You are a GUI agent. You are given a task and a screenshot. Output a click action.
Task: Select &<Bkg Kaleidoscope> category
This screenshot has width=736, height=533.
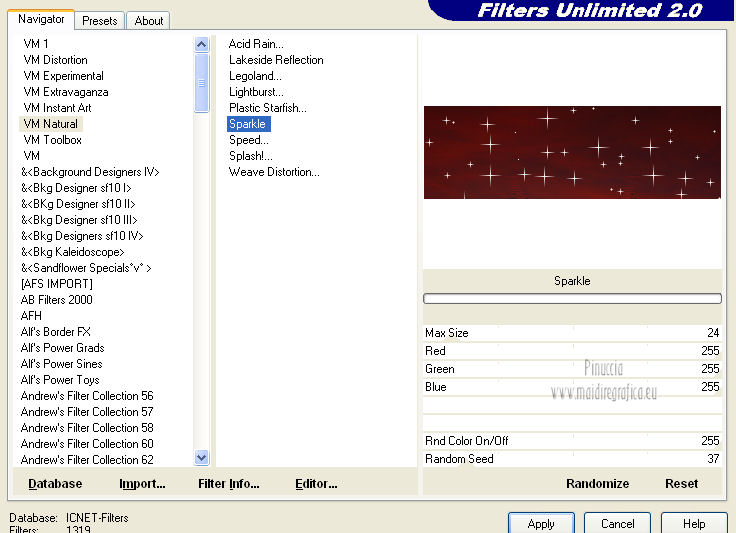pyautogui.click(x=73, y=252)
